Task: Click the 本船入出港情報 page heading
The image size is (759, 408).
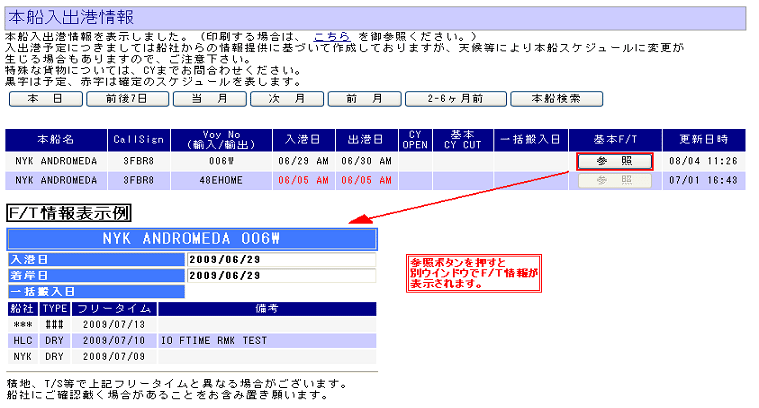Action: (x=72, y=17)
